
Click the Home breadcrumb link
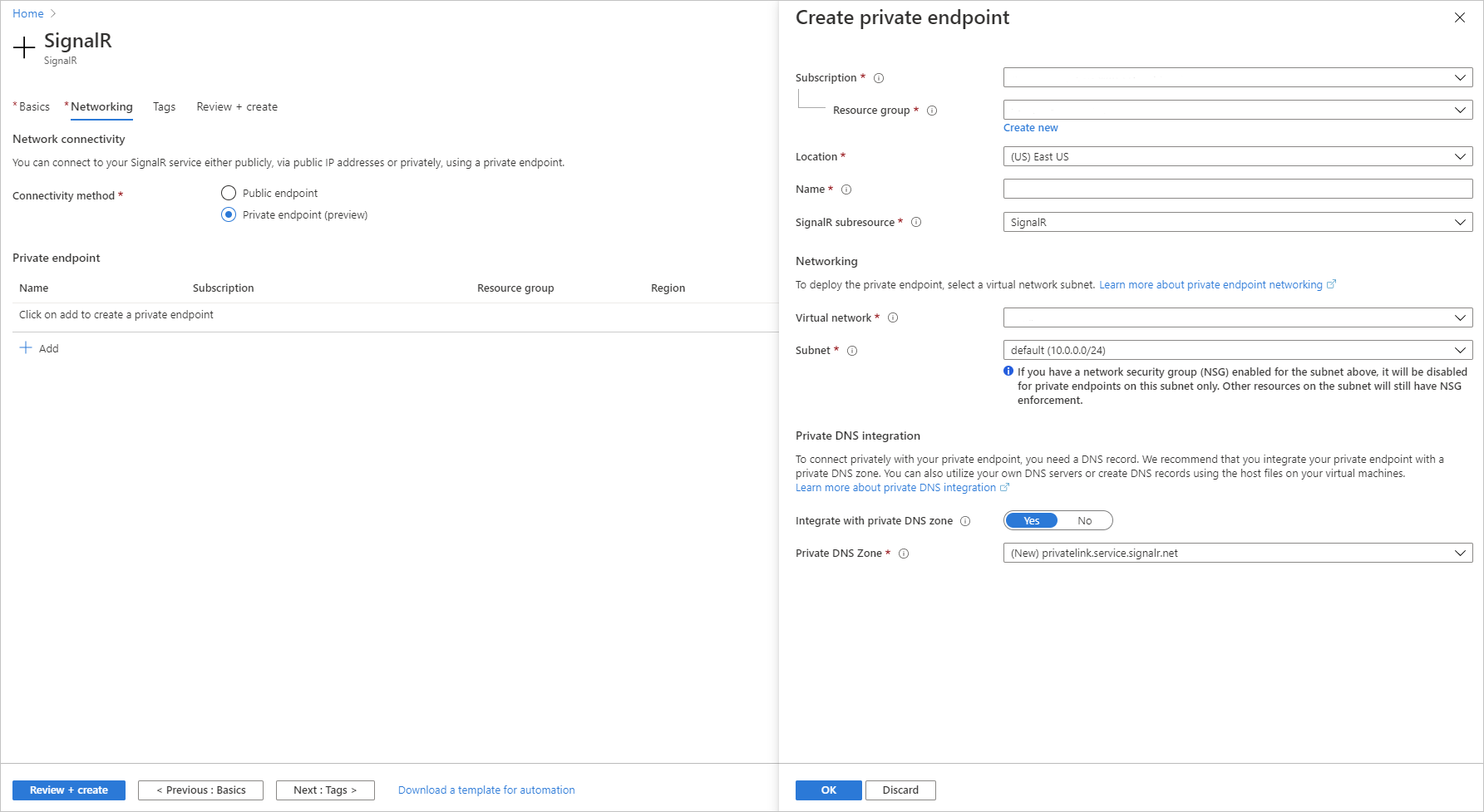pos(28,14)
